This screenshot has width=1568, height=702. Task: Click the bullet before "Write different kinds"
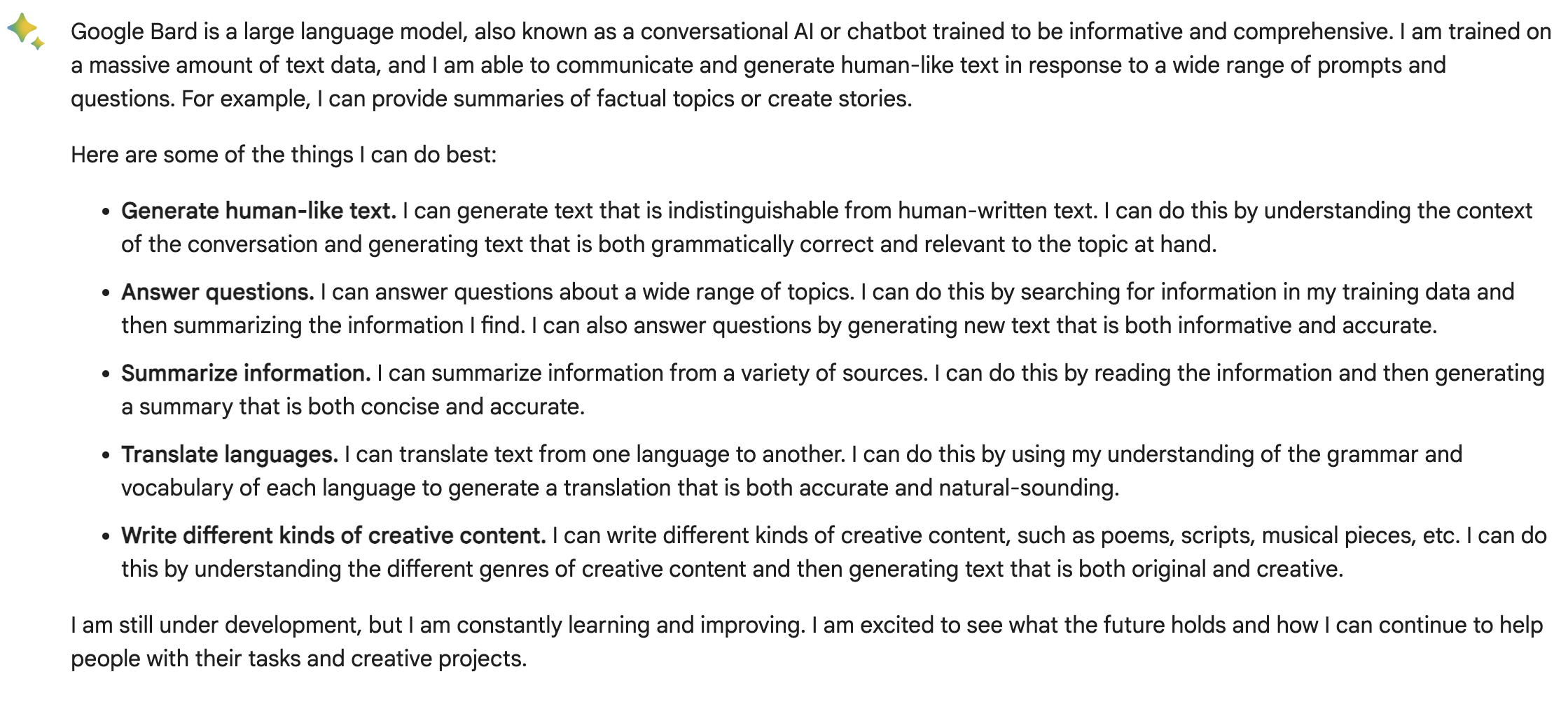click(x=106, y=537)
